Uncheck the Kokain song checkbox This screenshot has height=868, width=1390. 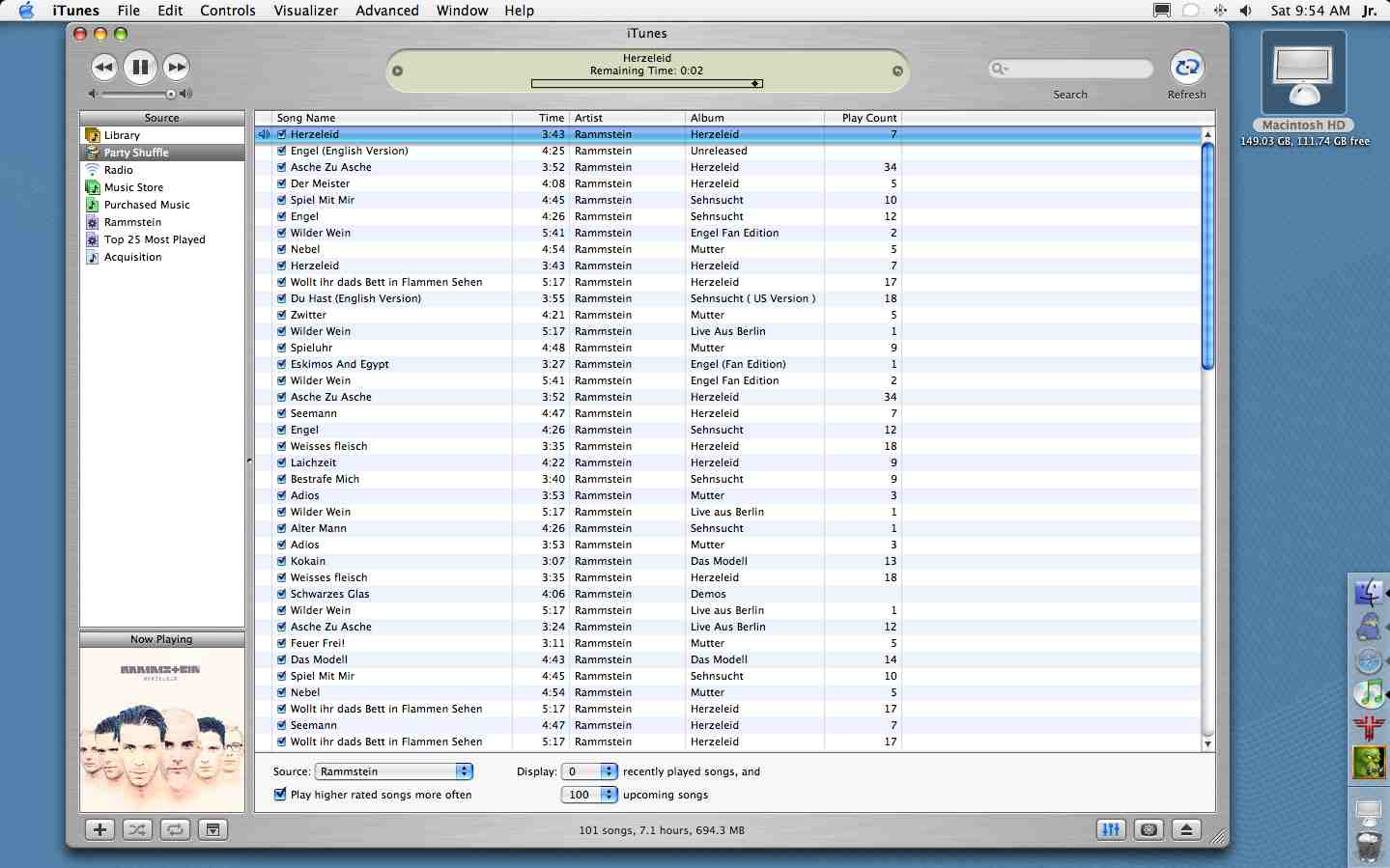[281, 561]
